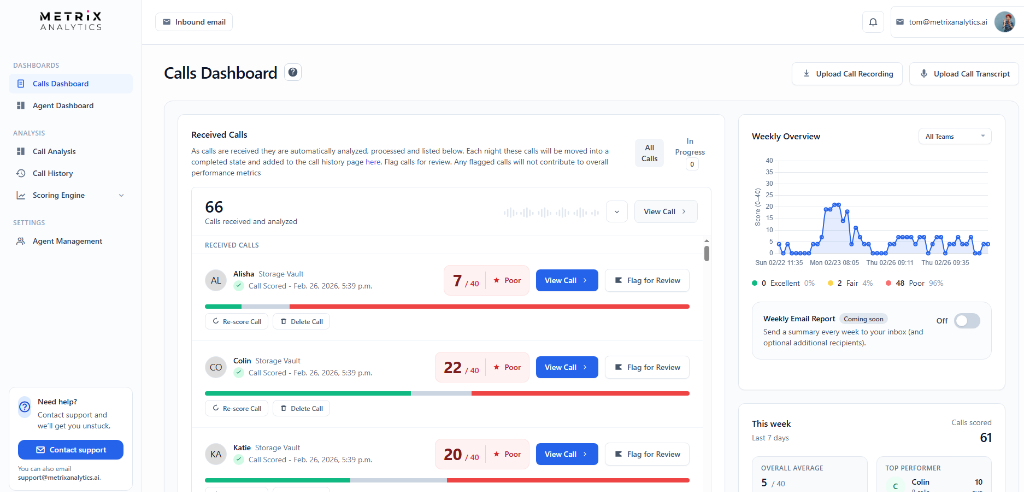The image size is (1024, 492).
Task: Open the notifications bell icon
Action: point(872,22)
